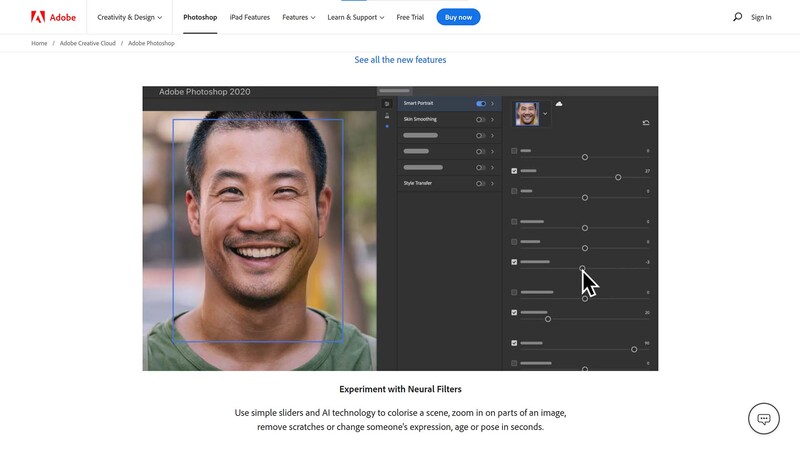Go to Home breadcrumb link

tap(39, 43)
